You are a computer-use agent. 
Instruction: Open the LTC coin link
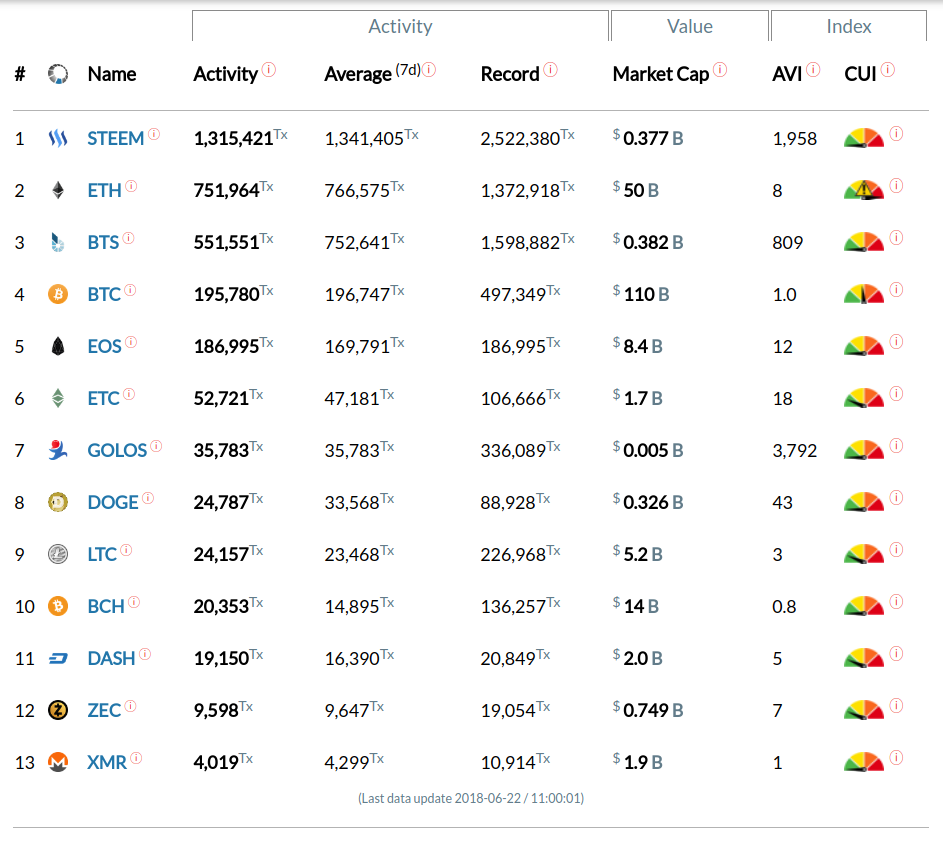102,555
